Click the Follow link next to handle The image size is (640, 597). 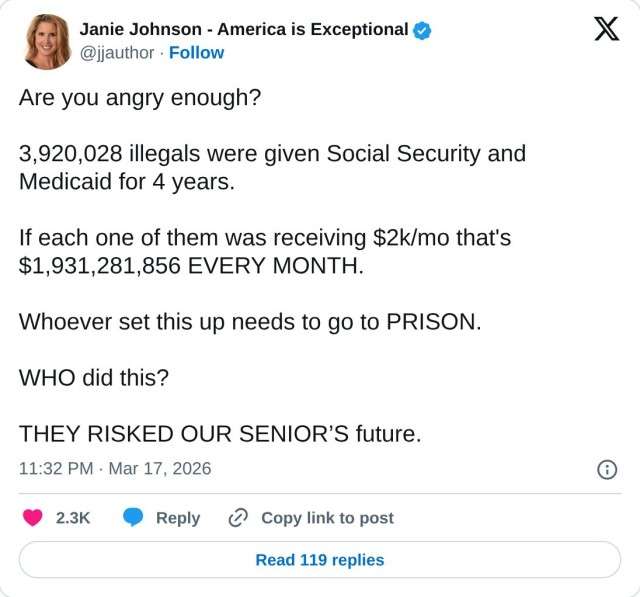(x=196, y=53)
